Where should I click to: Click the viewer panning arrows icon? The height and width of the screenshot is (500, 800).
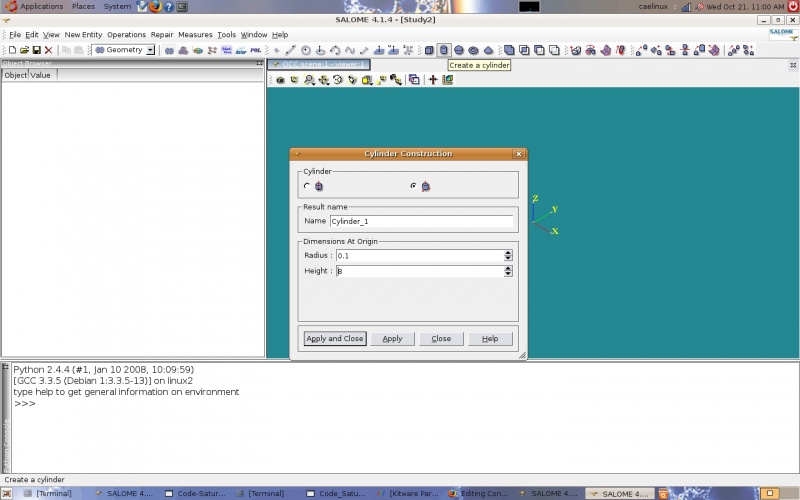point(323,80)
